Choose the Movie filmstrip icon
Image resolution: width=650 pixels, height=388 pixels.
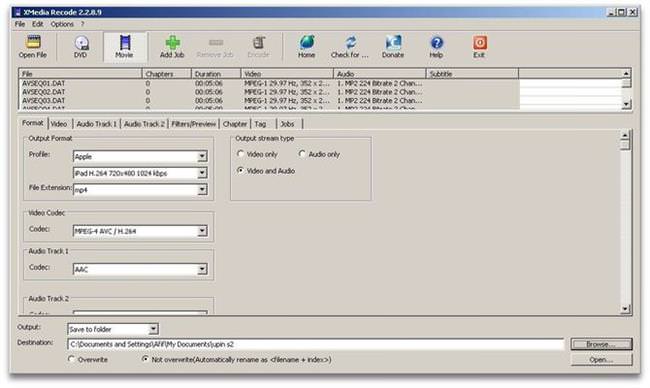coord(125,42)
